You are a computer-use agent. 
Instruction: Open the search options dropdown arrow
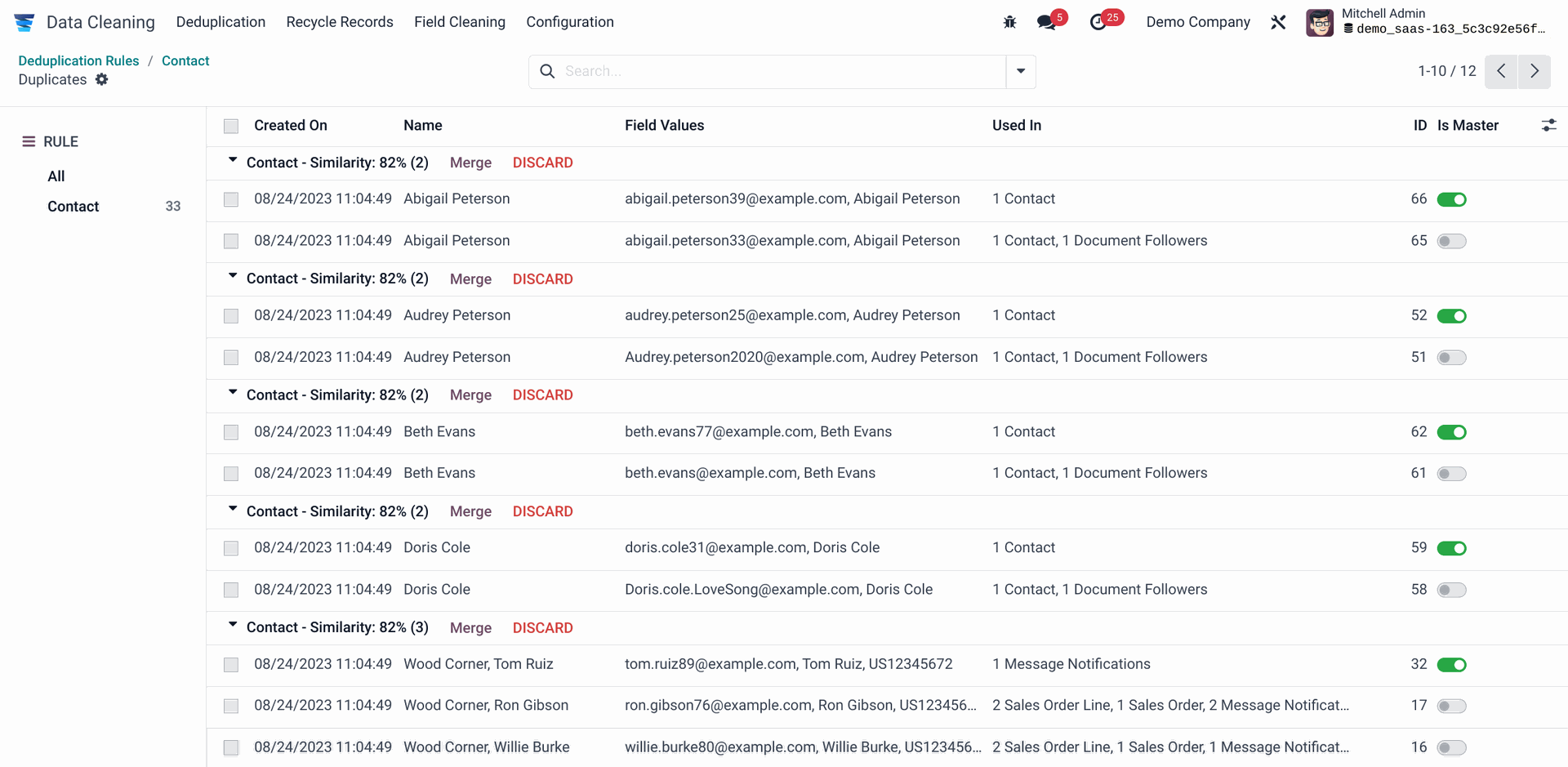(x=1021, y=71)
